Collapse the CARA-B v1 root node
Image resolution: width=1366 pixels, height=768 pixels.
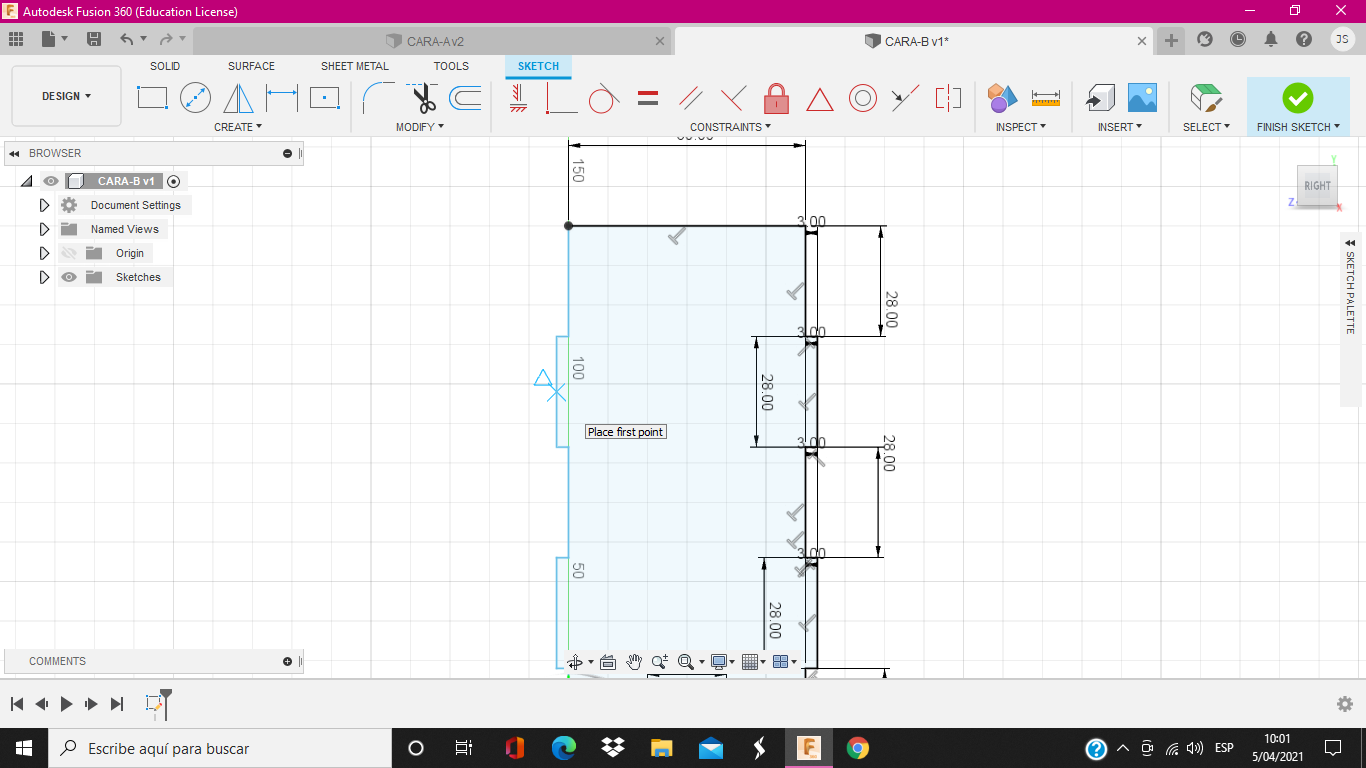[x=26, y=181]
